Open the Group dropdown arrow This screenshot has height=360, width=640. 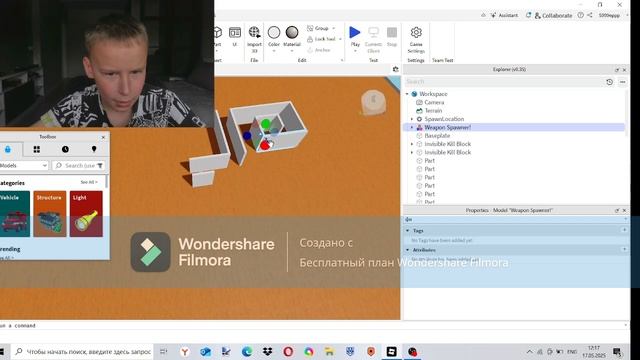[x=333, y=28]
